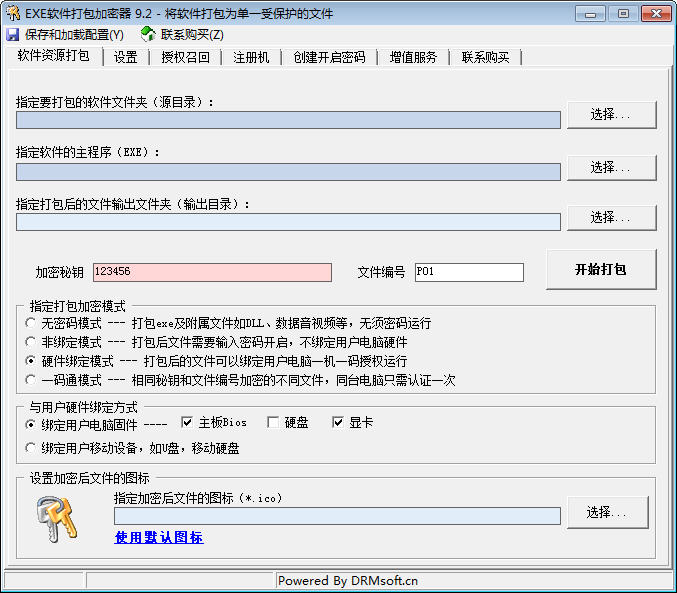The width and height of the screenshot is (677, 593).
Task: Click 选择 button for output folder
Action: pos(611,218)
